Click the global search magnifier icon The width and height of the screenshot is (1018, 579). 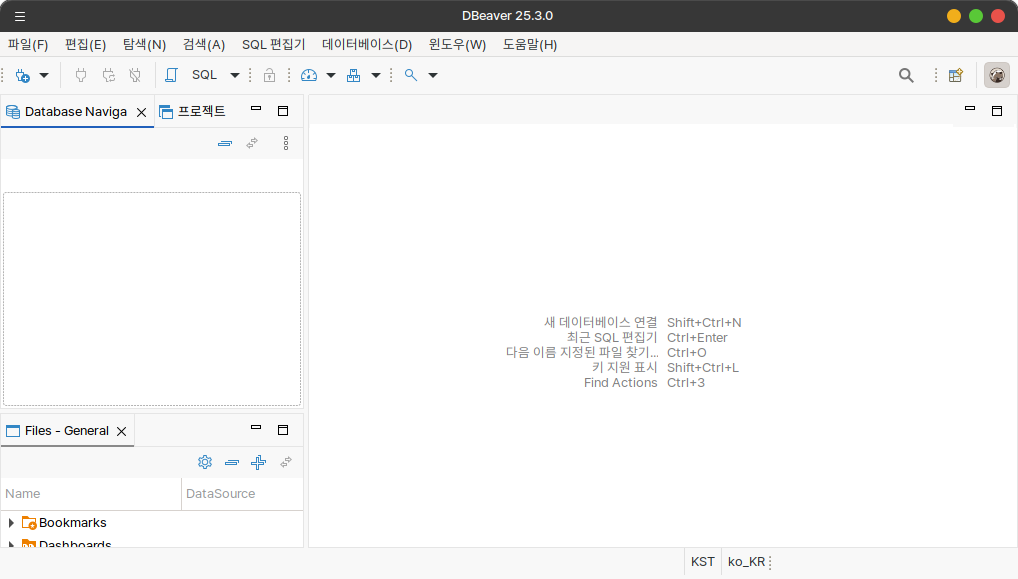(x=906, y=75)
